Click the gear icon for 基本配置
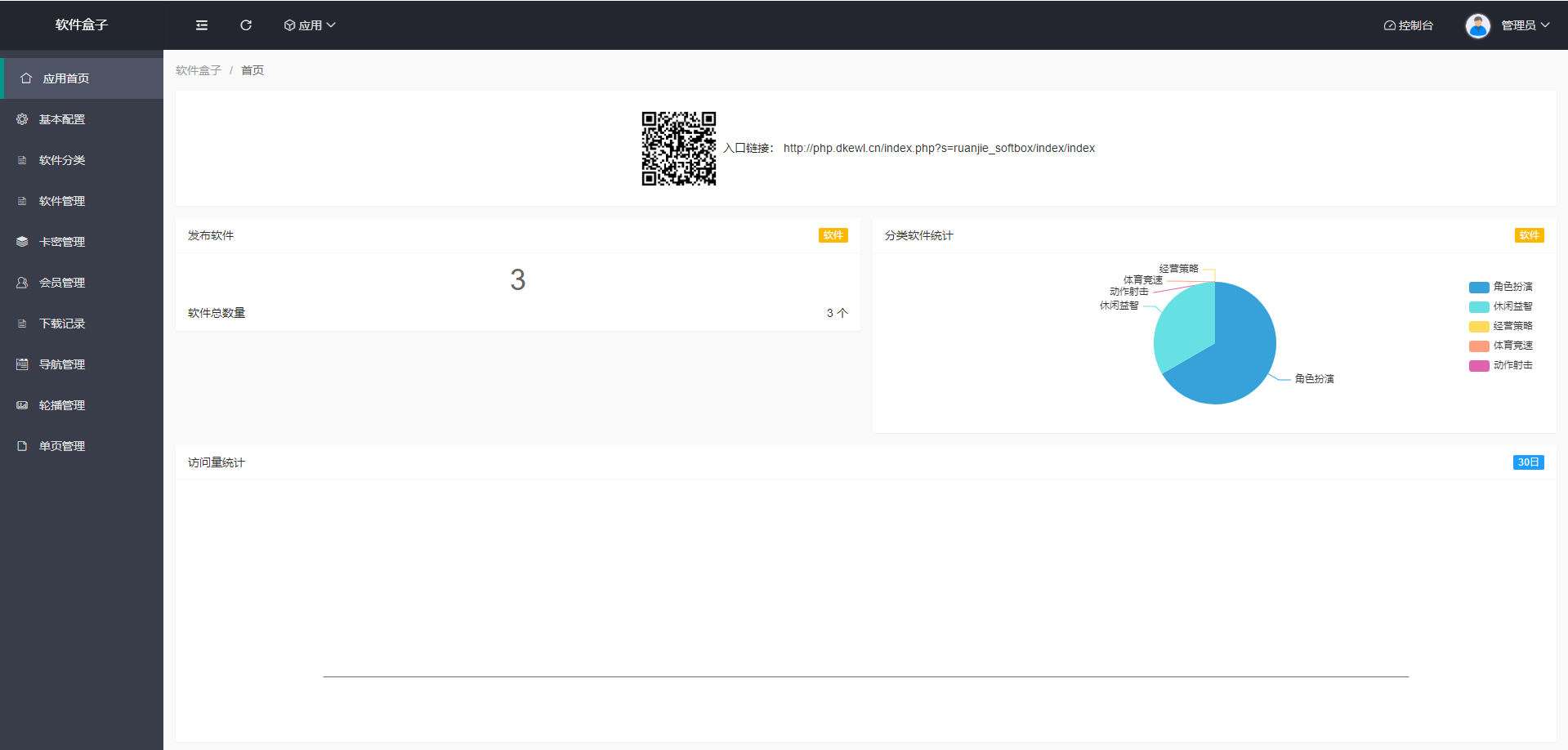Image resolution: width=1568 pixels, height=750 pixels. pyautogui.click(x=22, y=119)
